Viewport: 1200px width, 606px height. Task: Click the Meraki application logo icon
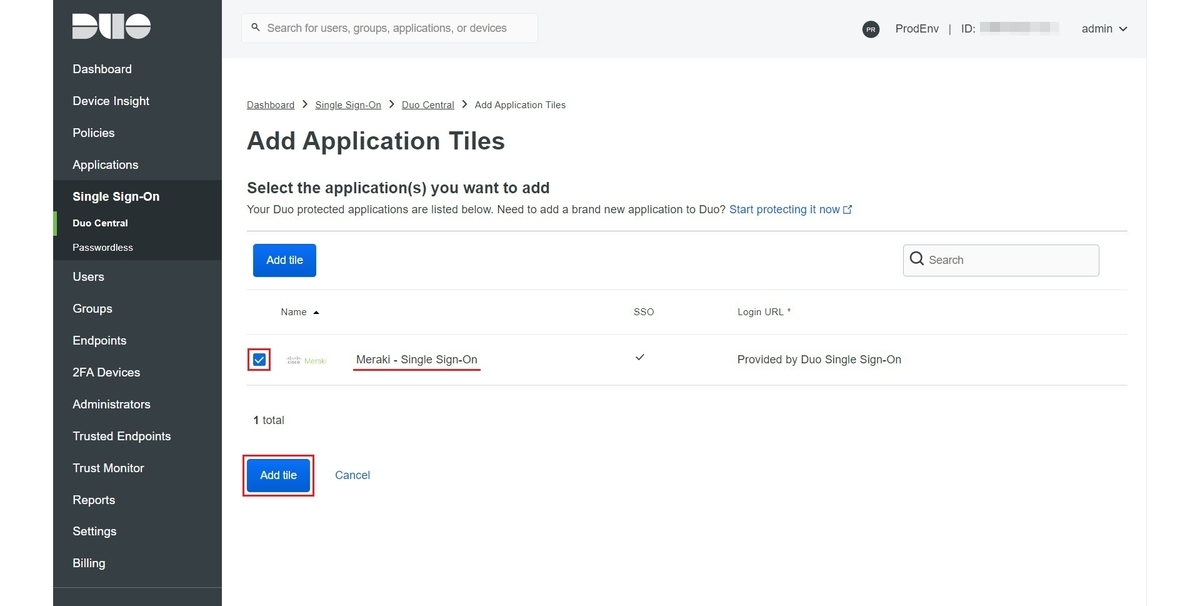(x=306, y=360)
